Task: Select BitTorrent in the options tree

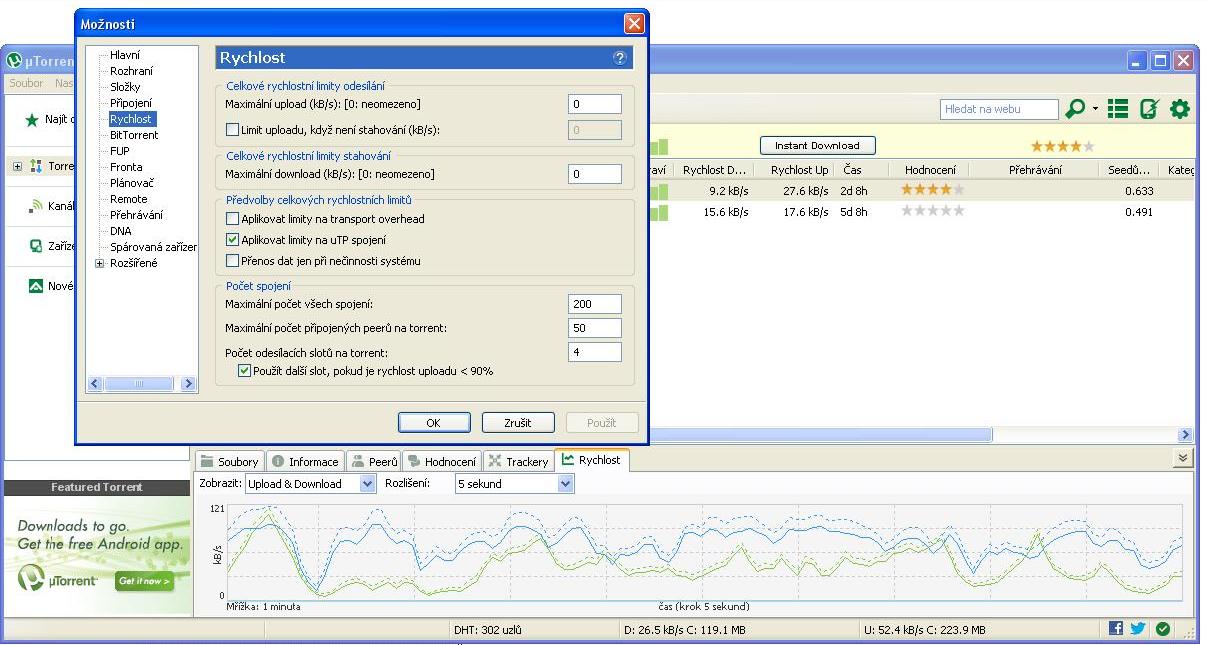Action: tap(134, 135)
